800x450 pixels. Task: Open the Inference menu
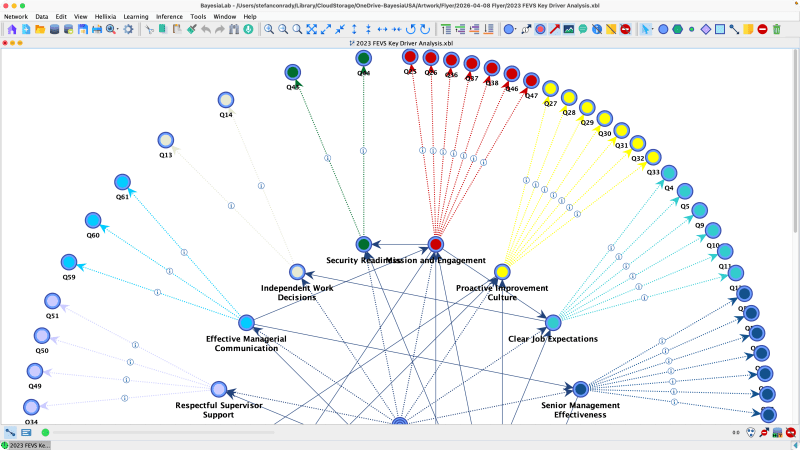pos(169,16)
